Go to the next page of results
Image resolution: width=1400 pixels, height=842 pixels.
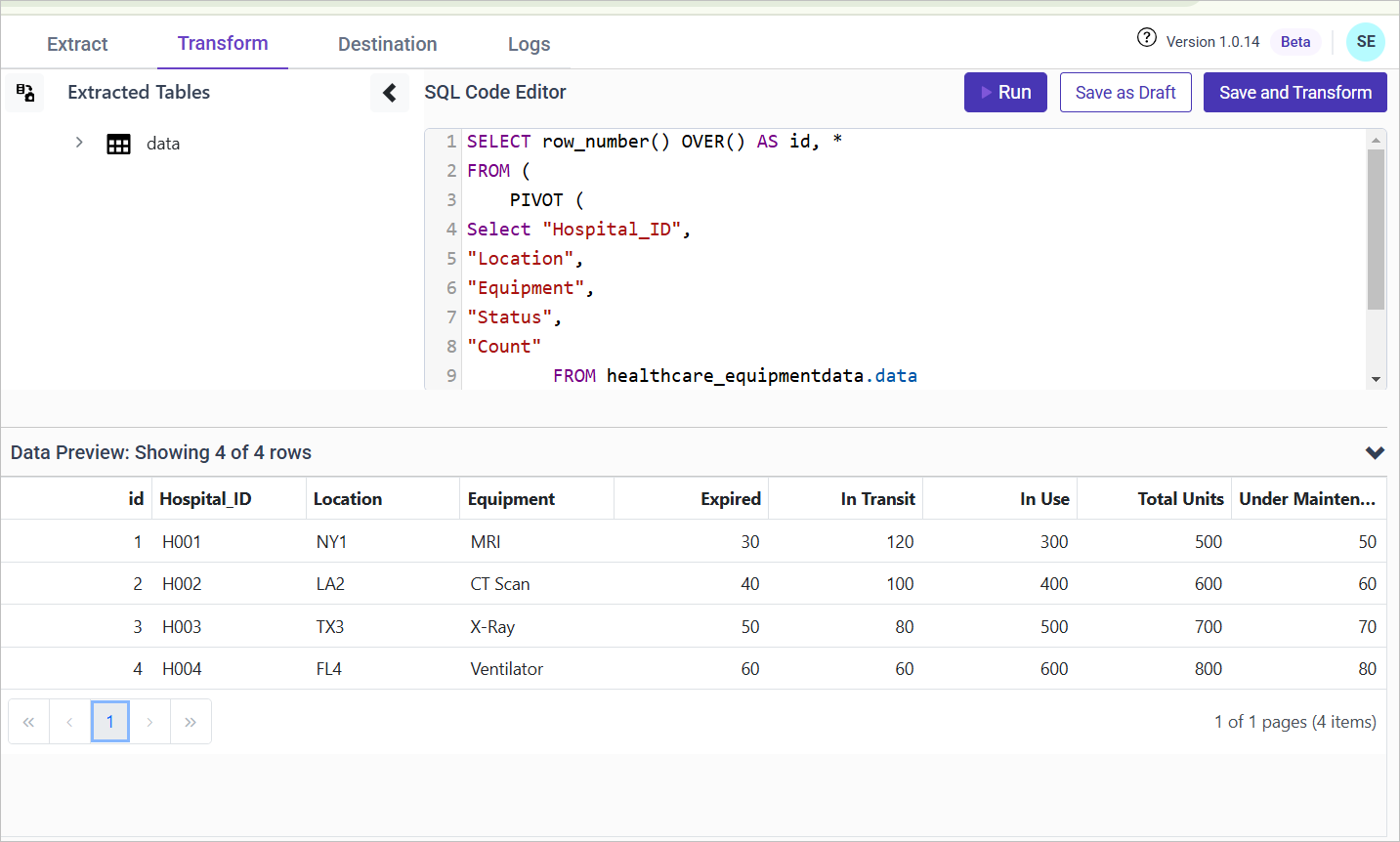click(149, 722)
